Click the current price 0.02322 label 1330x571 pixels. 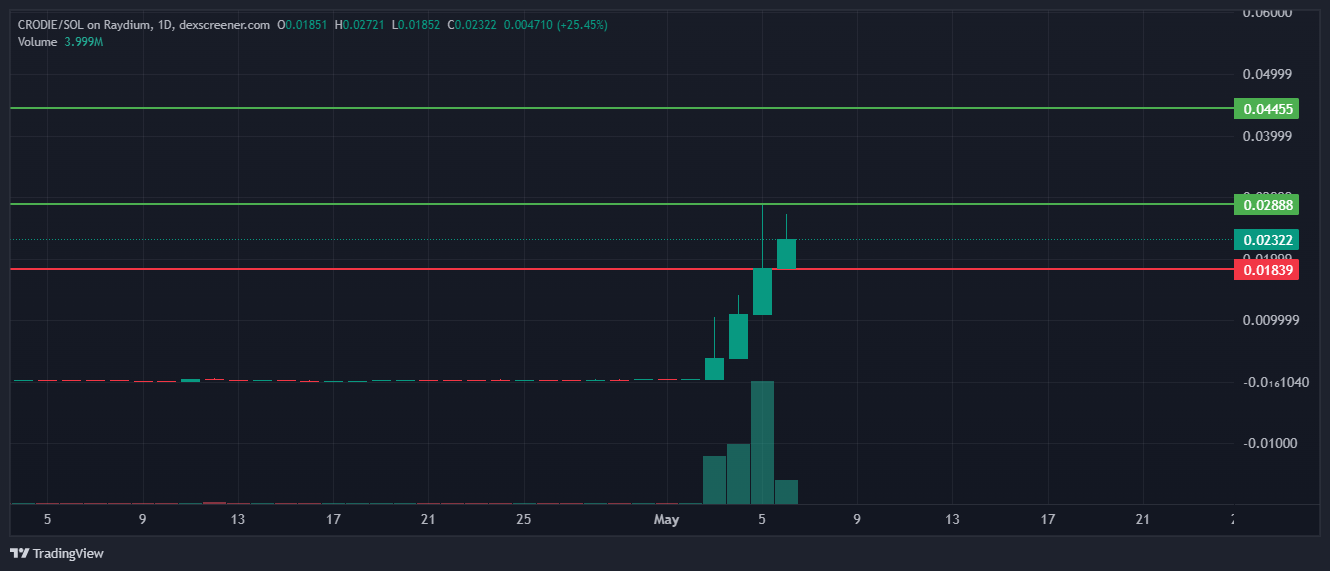point(1266,240)
